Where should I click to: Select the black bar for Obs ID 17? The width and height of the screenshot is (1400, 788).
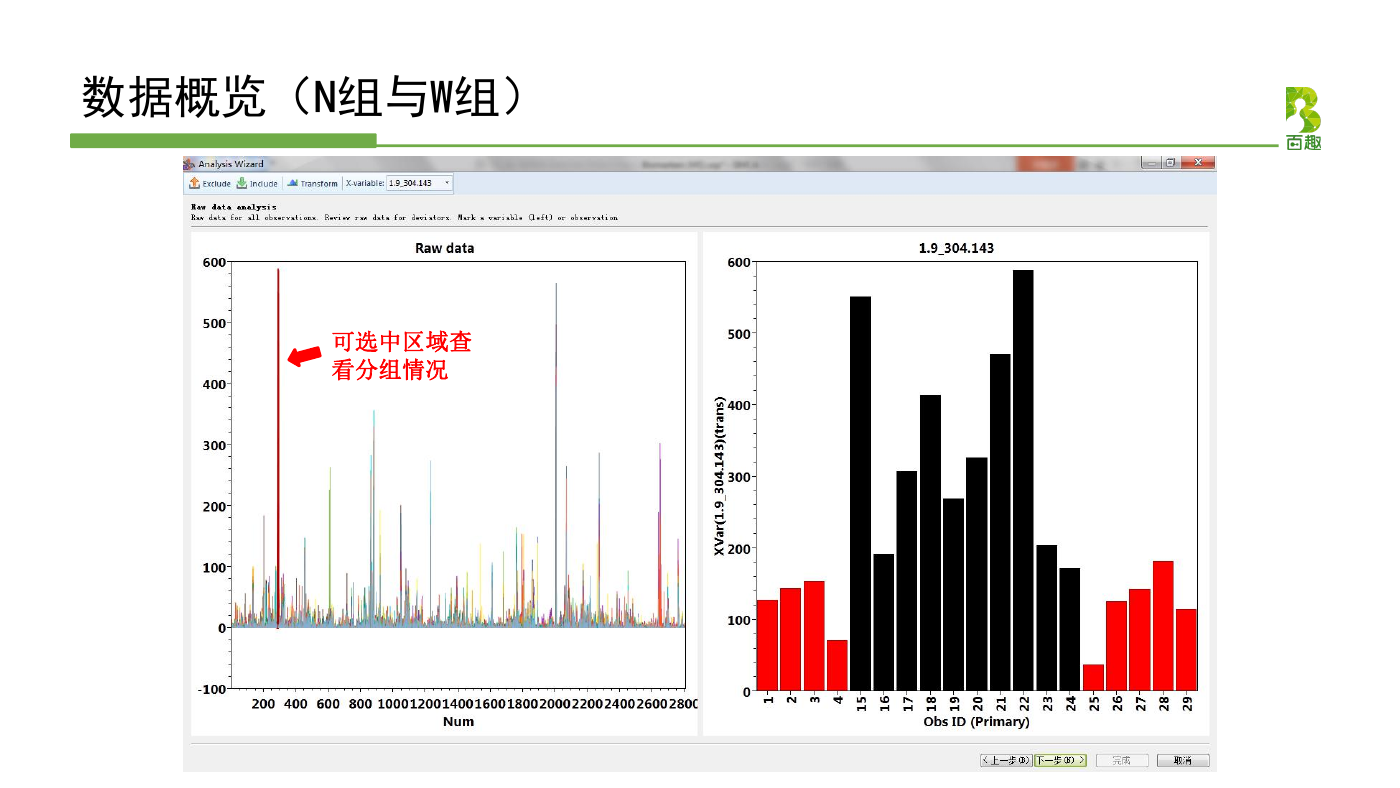(907, 581)
